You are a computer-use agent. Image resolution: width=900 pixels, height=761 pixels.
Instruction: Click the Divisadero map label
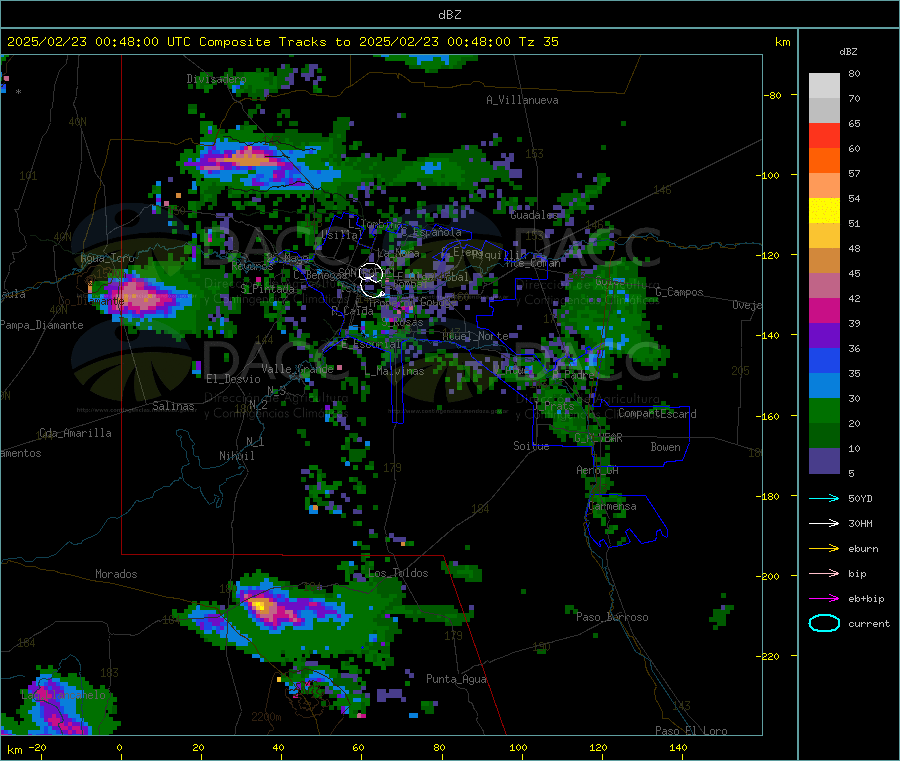(216, 79)
